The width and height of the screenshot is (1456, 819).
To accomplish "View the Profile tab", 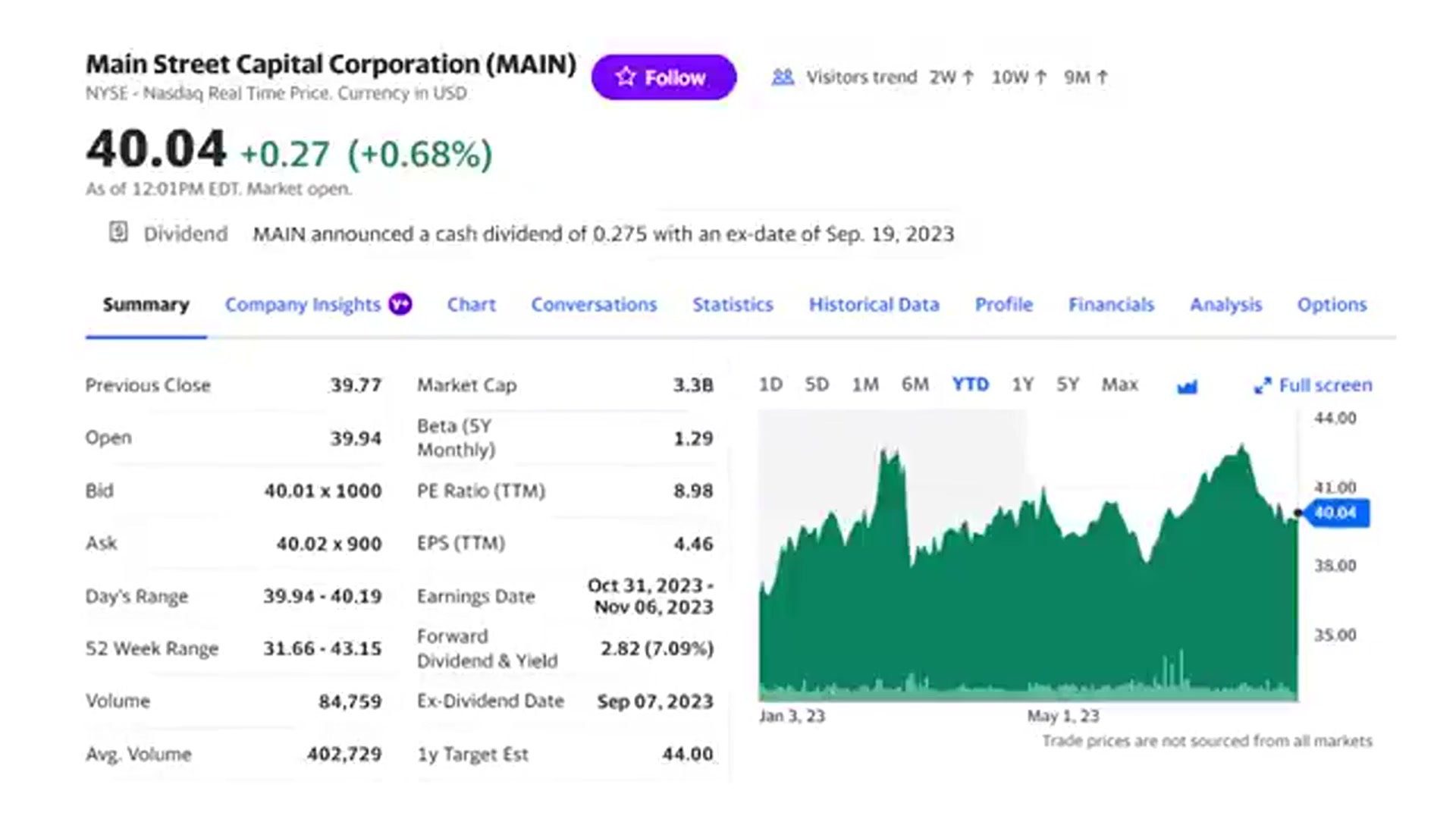I will pyautogui.click(x=1003, y=305).
